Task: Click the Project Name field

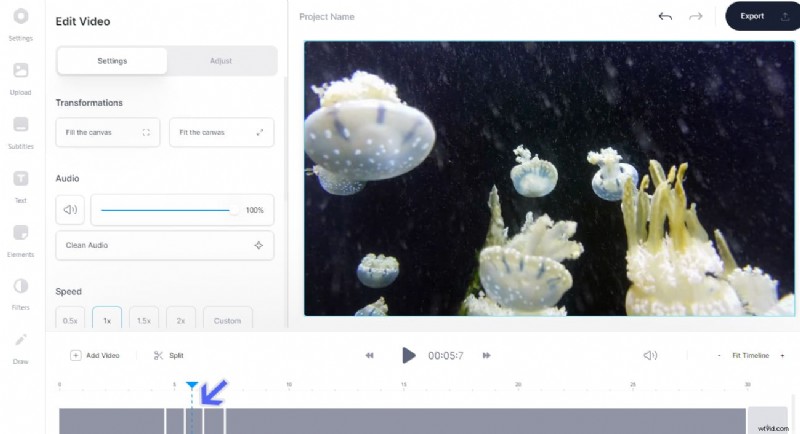Action: pos(327,17)
